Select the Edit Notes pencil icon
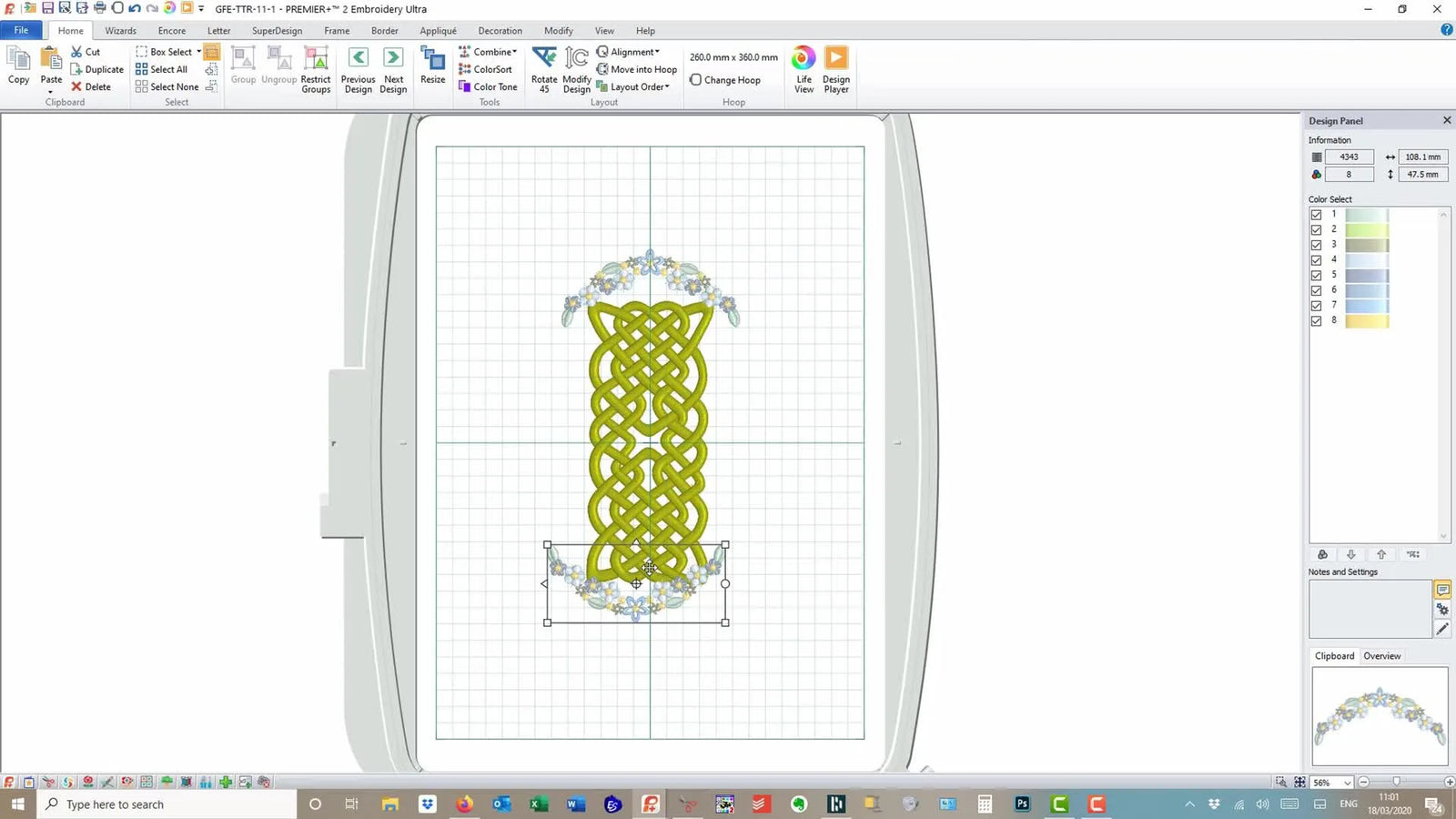Image resolution: width=1456 pixels, height=819 pixels. point(1442,629)
